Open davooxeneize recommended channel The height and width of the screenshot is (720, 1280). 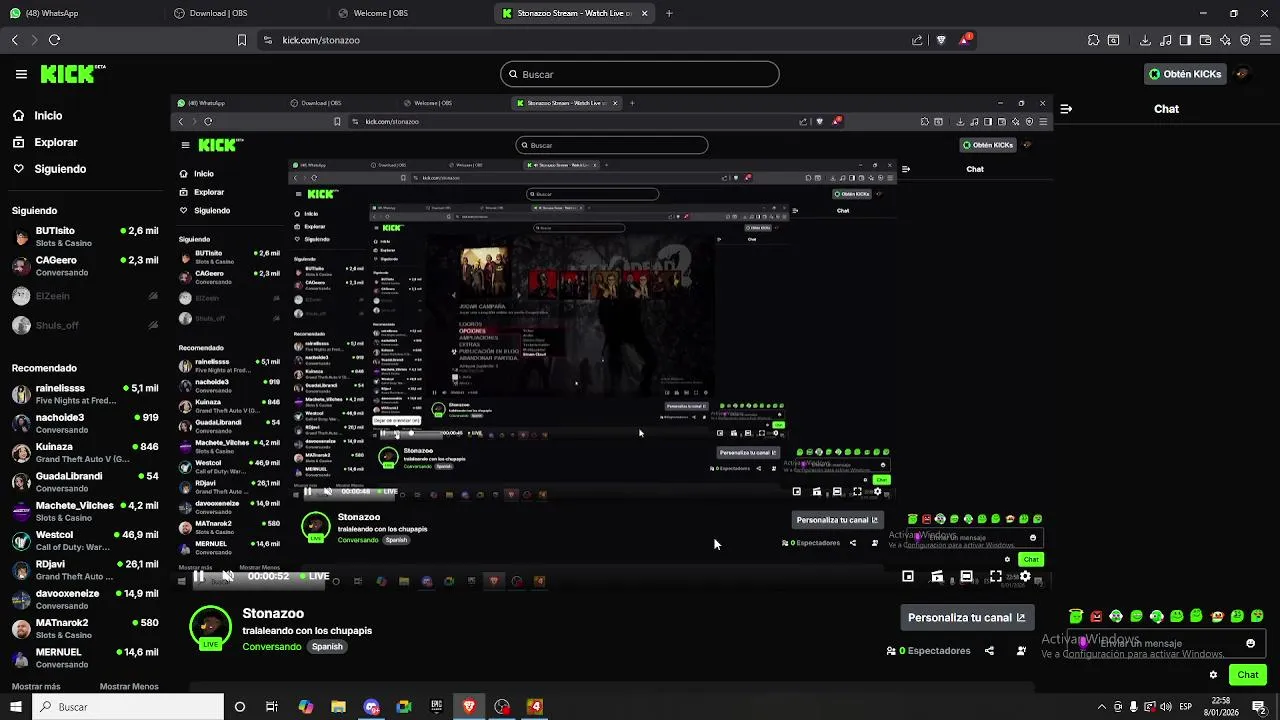point(85,598)
